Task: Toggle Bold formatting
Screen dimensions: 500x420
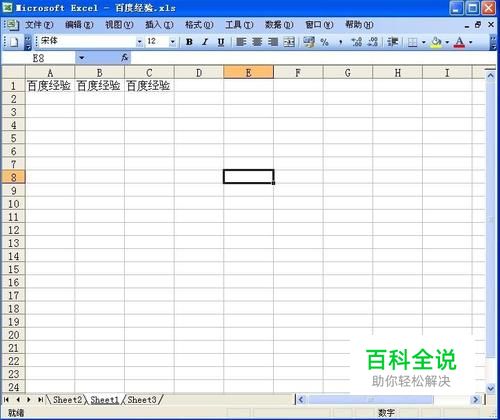Action: click(x=189, y=42)
